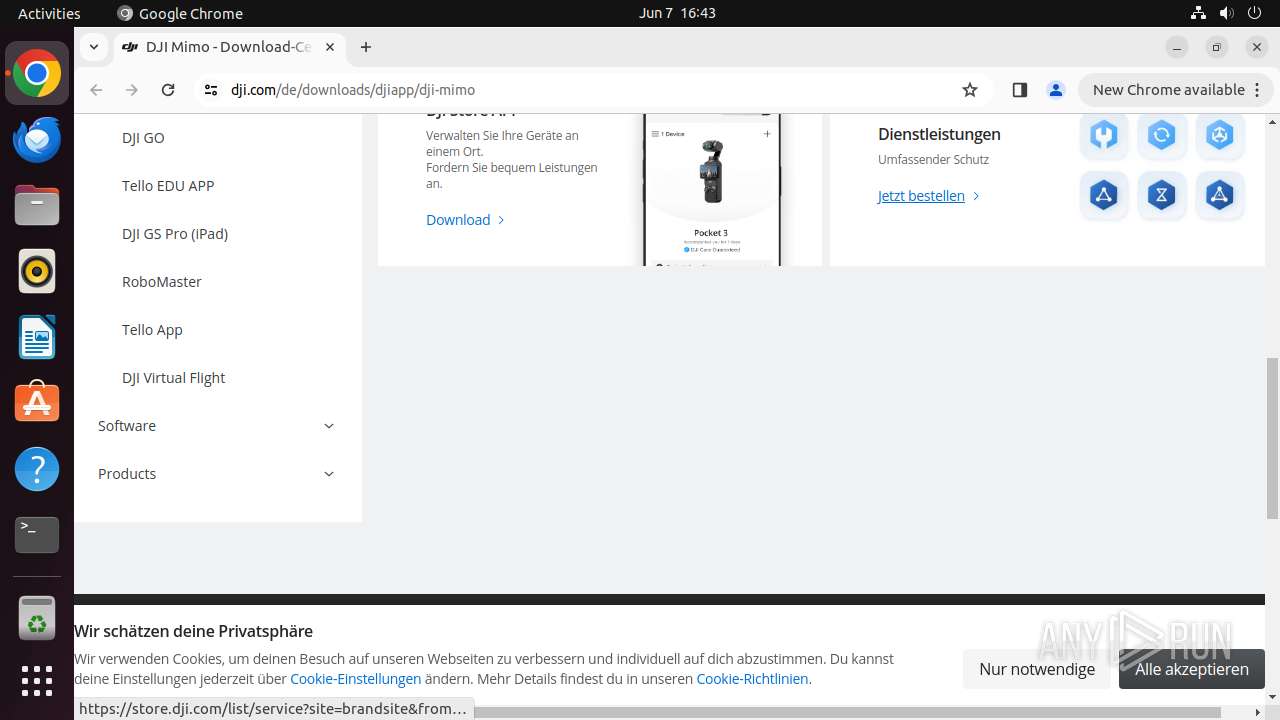Open the system volume indicator

tap(1226, 13)
